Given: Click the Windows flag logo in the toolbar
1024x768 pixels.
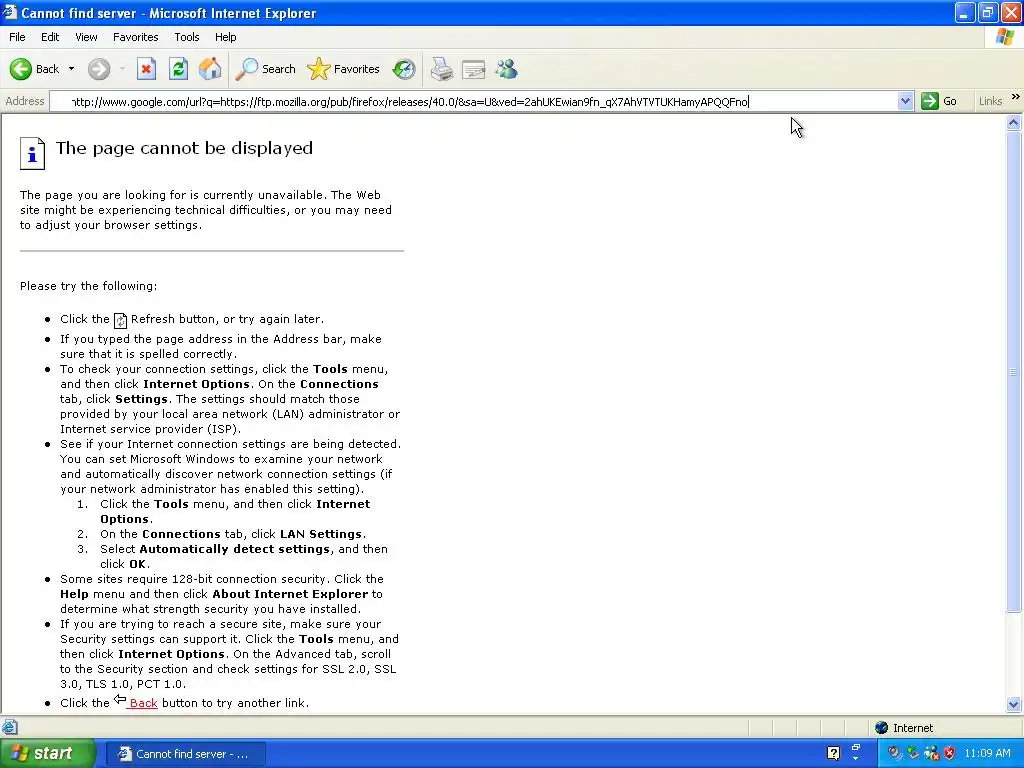Looking at the screenshot, I should (1005, 37).
